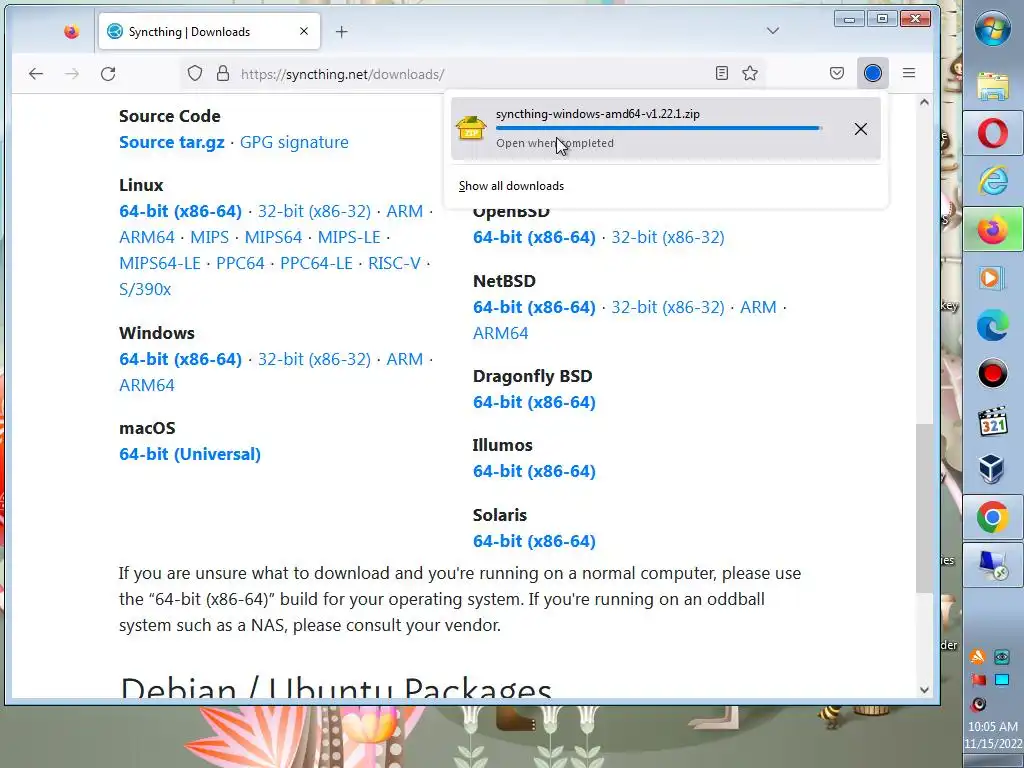Click the syncthing-windows-amd64 zip file icon

(x=471, y=128)
